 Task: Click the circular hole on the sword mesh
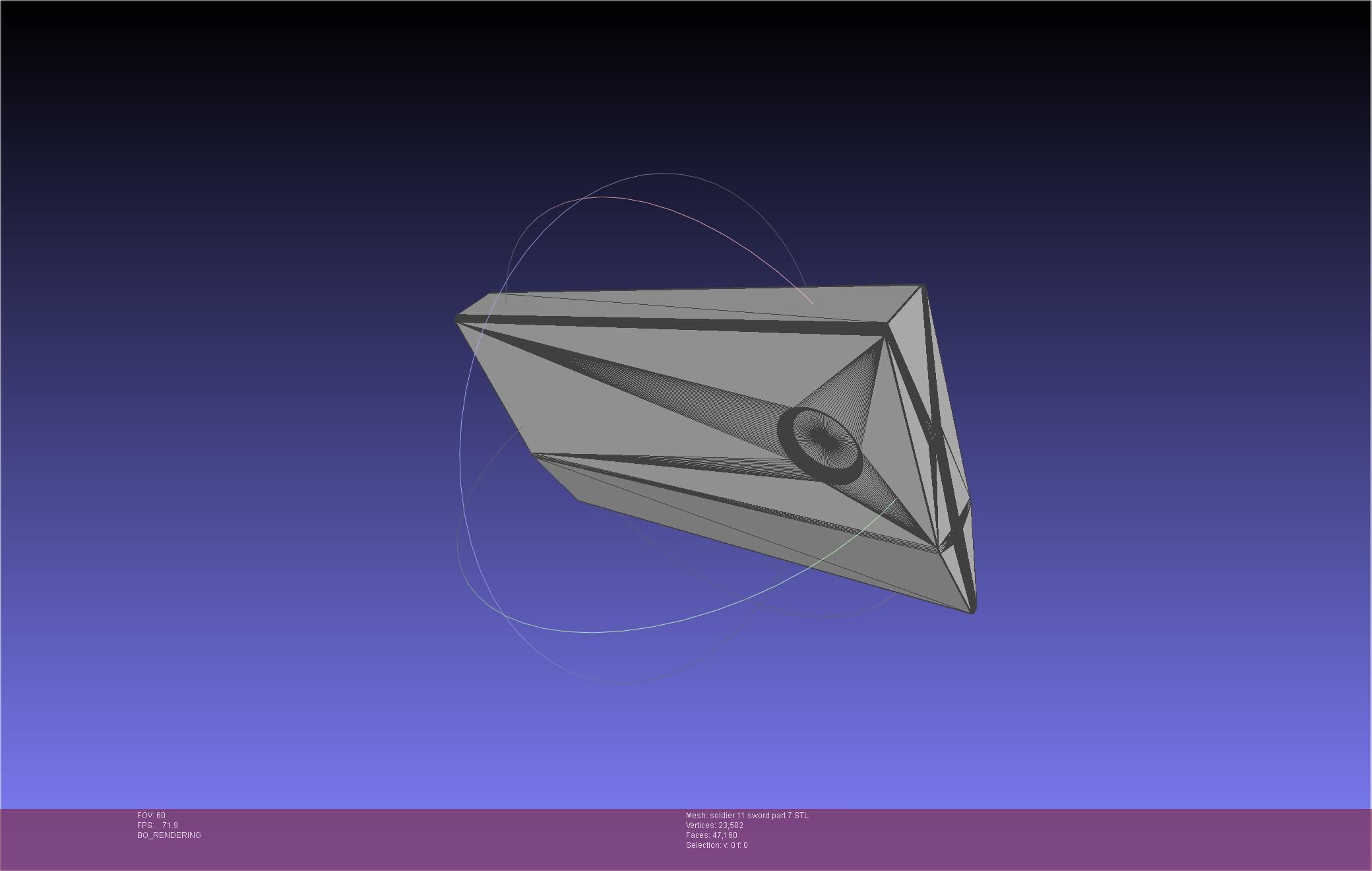pyautogui.click(x=820, y=446)
